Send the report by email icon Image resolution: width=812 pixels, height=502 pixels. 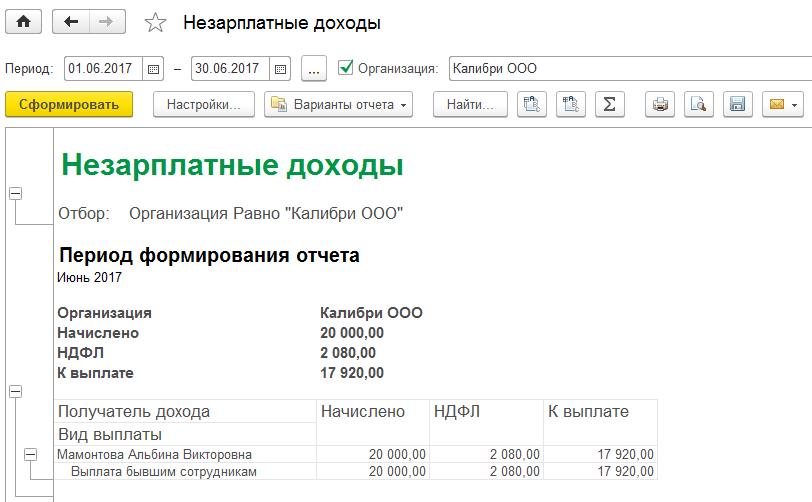[781, 104]
